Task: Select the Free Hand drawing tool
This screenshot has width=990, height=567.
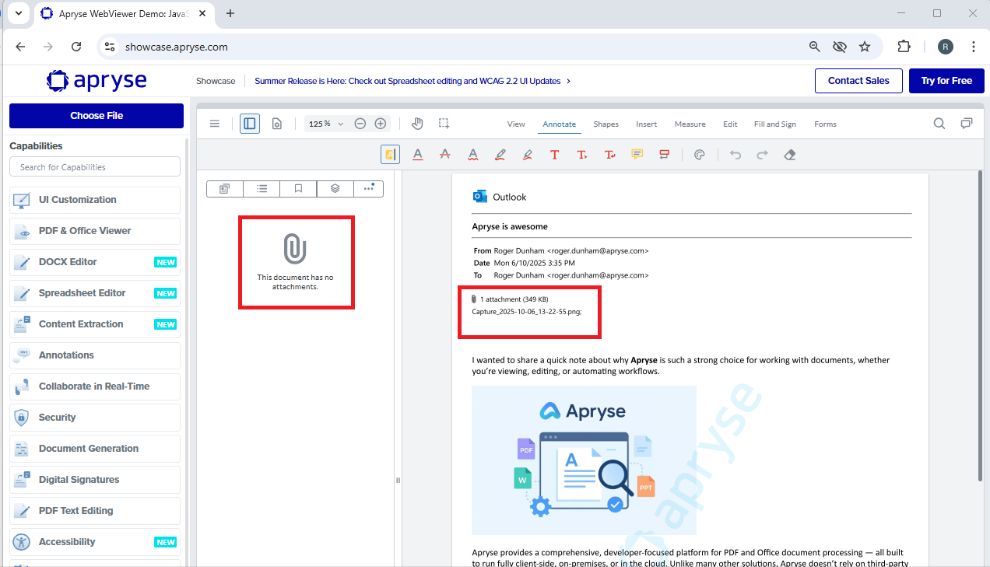Action: (x=500, y=155)
